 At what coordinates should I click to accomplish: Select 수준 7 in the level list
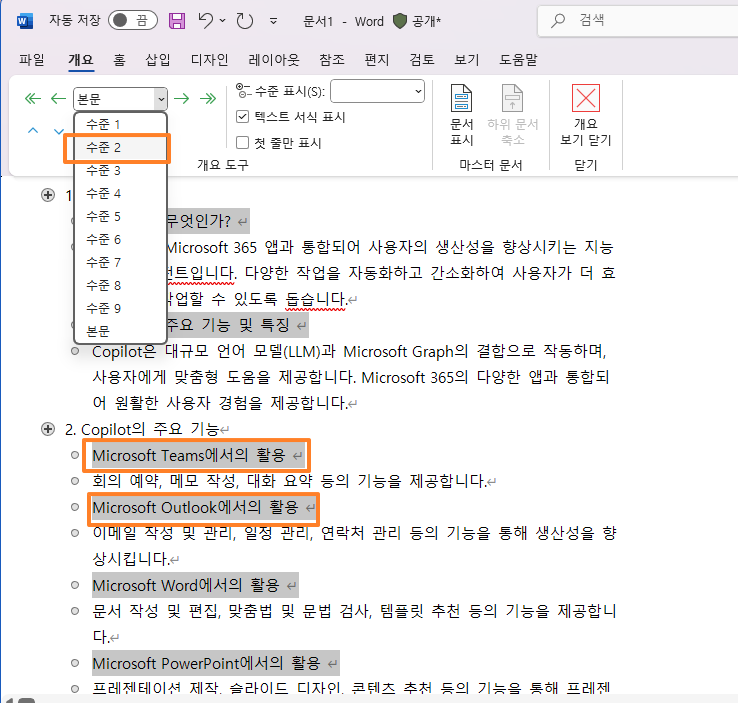point(120,262)
